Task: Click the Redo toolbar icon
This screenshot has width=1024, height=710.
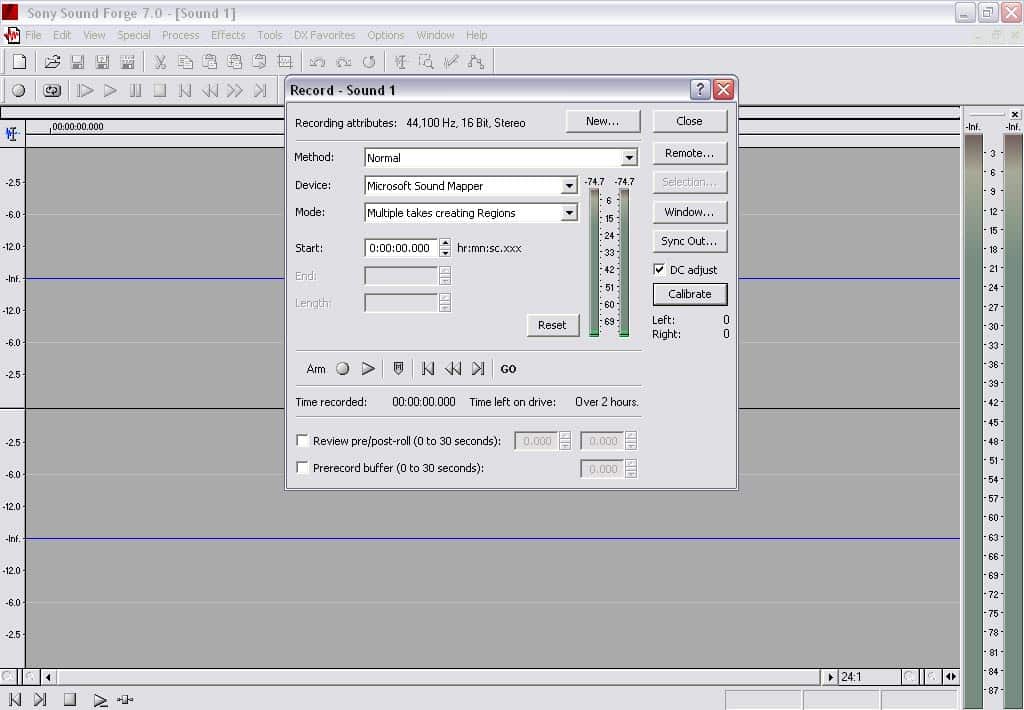Action: point(344,62)
